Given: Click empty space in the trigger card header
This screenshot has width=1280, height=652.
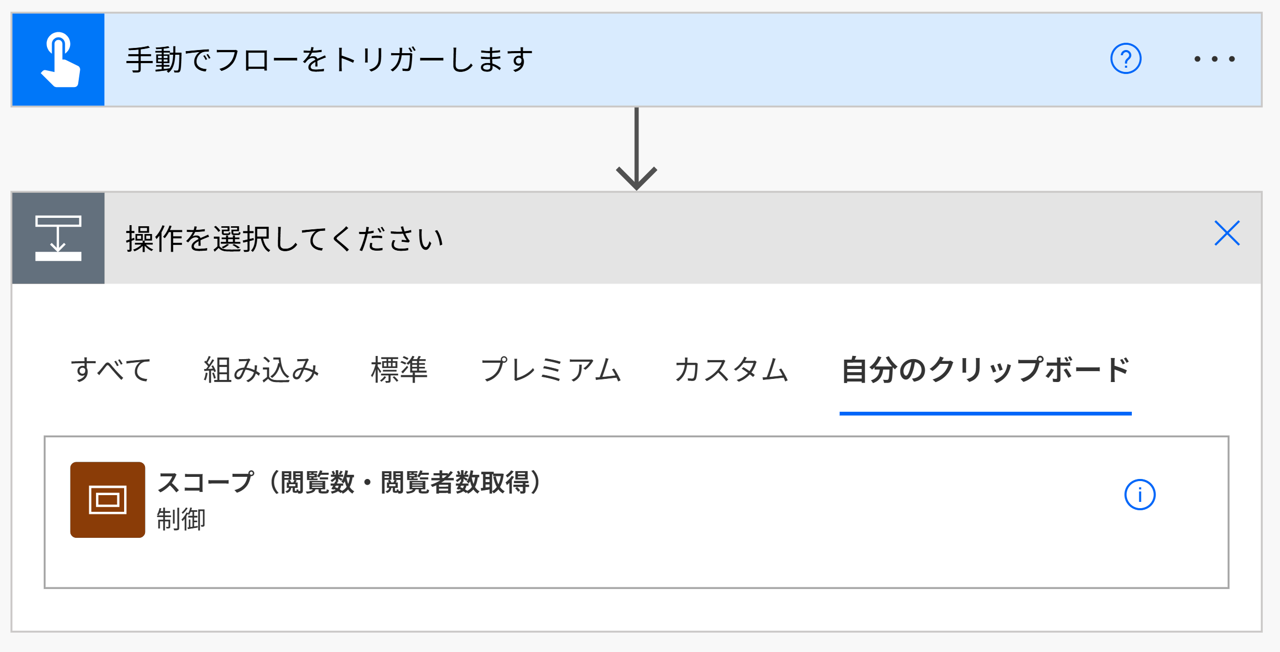Looking at the screenshot, I should (x=800, y=60).
